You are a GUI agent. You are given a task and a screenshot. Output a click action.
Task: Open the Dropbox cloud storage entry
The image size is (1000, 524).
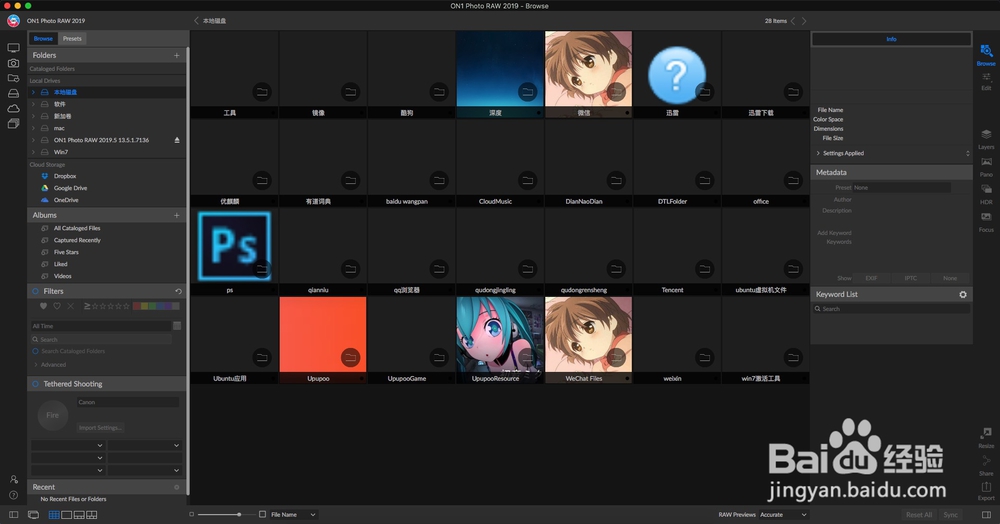point(65,176)
